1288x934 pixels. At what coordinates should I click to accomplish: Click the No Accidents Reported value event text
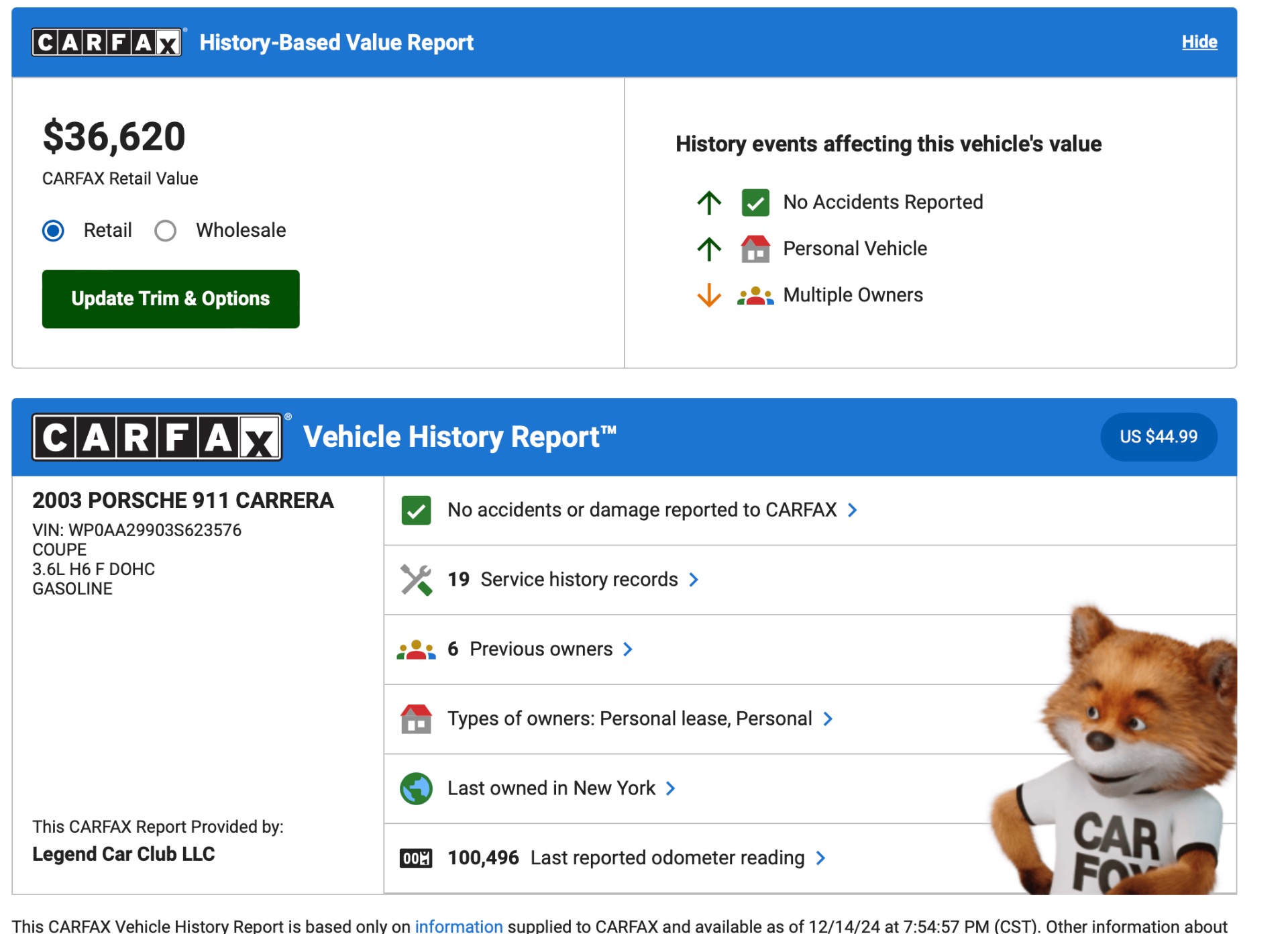tap(883, 203)
